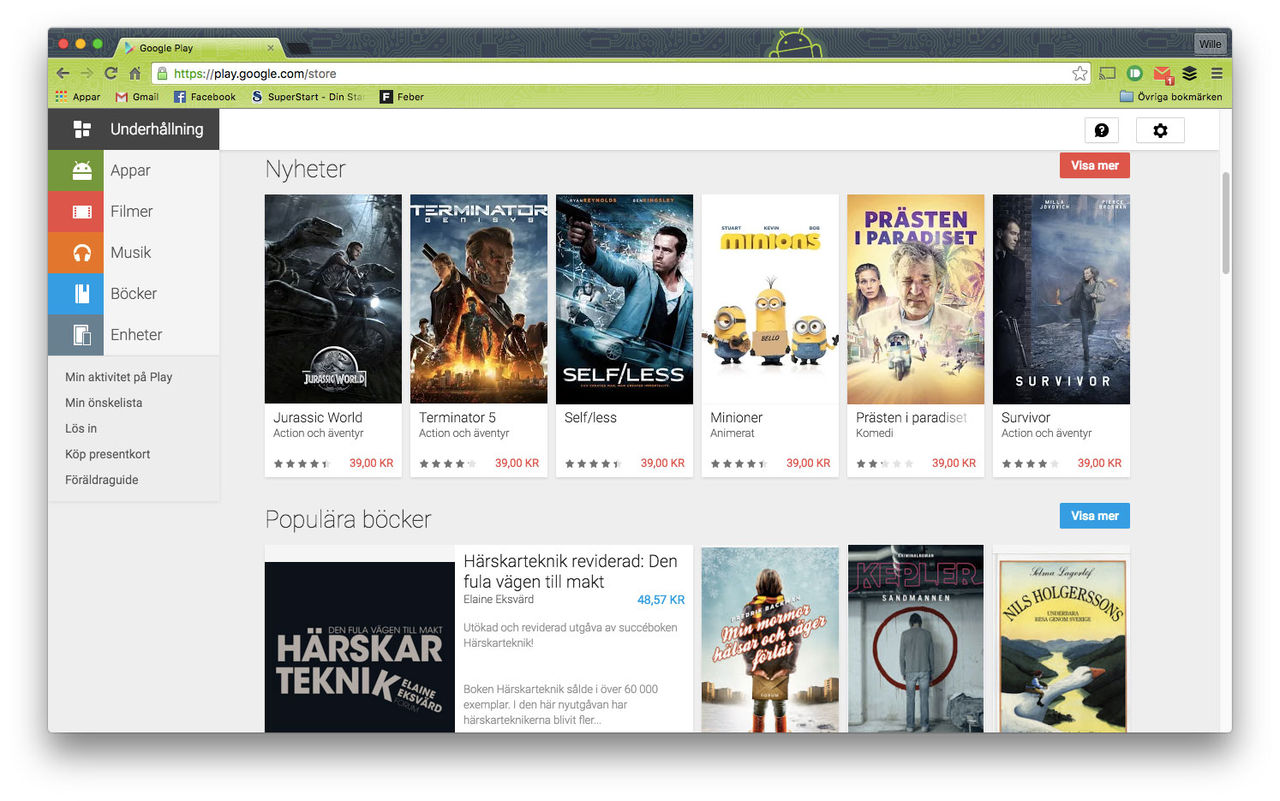Open the Övriga bokmärken folder
This screenshot has width=1280, height=801.
1171,97
